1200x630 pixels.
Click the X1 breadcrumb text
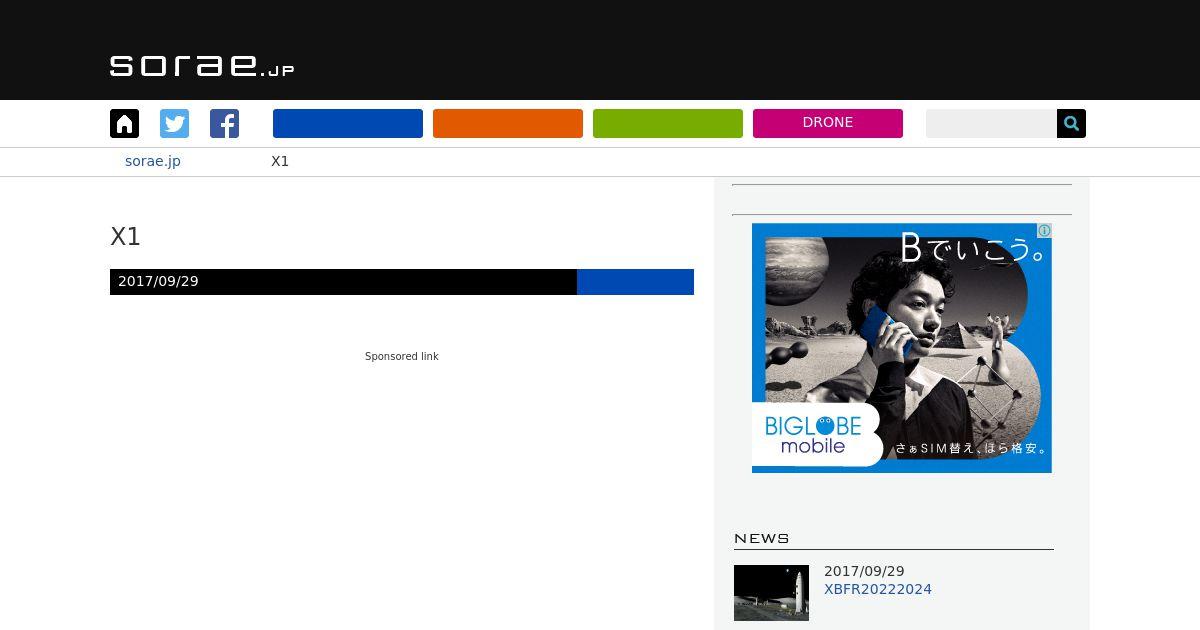click(280, 161)
